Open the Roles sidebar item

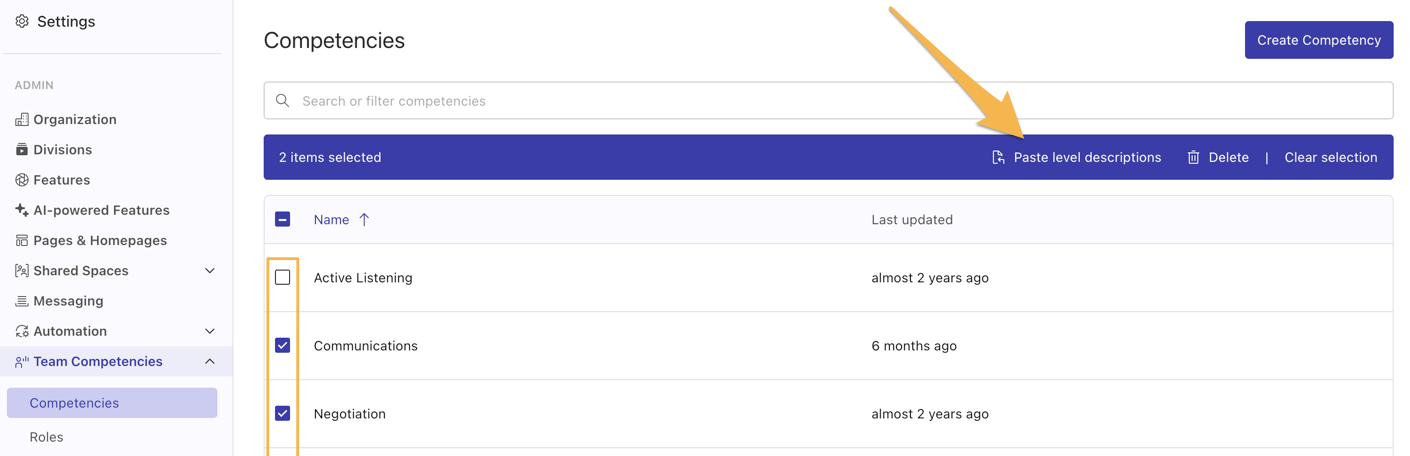coord(46,437)
